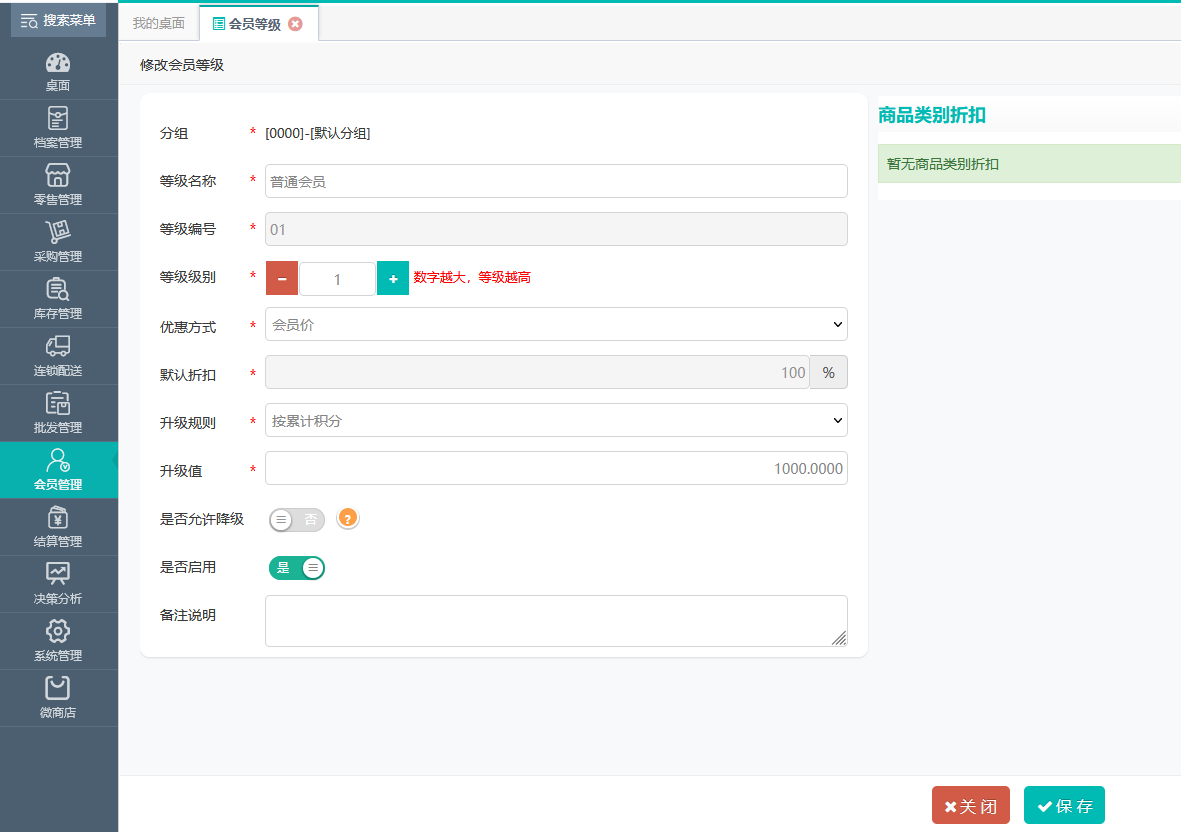Increase 等级级别 with the plus button
The height and width of the screenshot is (832, 1181).
point(393,279)
